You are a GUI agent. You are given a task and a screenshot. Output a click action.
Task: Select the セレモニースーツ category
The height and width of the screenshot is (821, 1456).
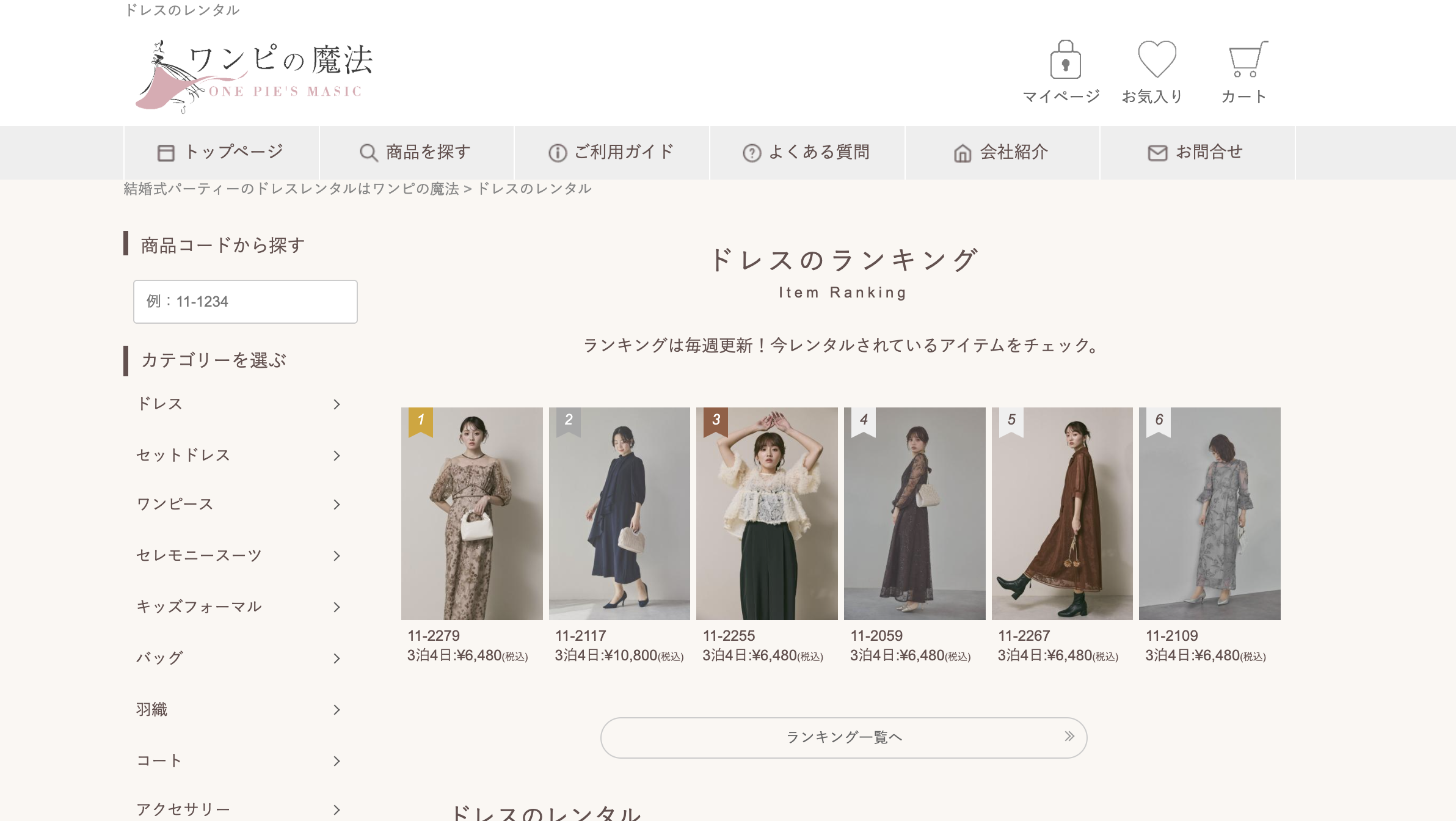[x=199, y=555]
